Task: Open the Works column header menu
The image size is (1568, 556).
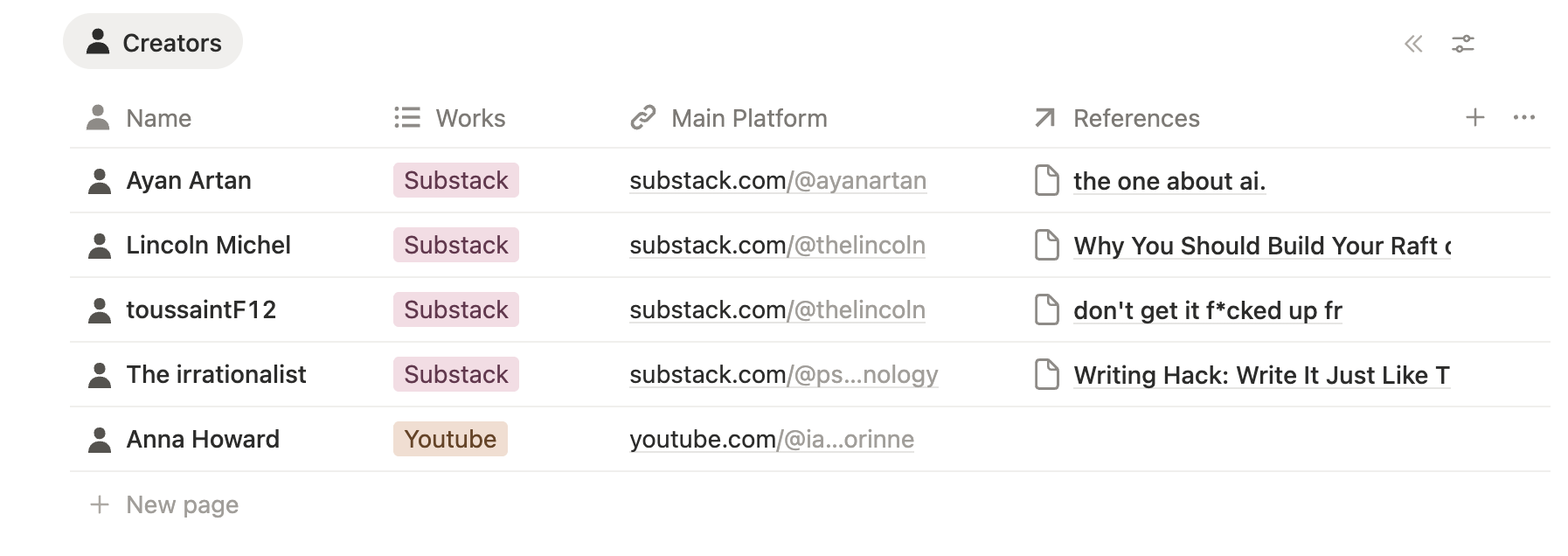Action: click(469, 118)
